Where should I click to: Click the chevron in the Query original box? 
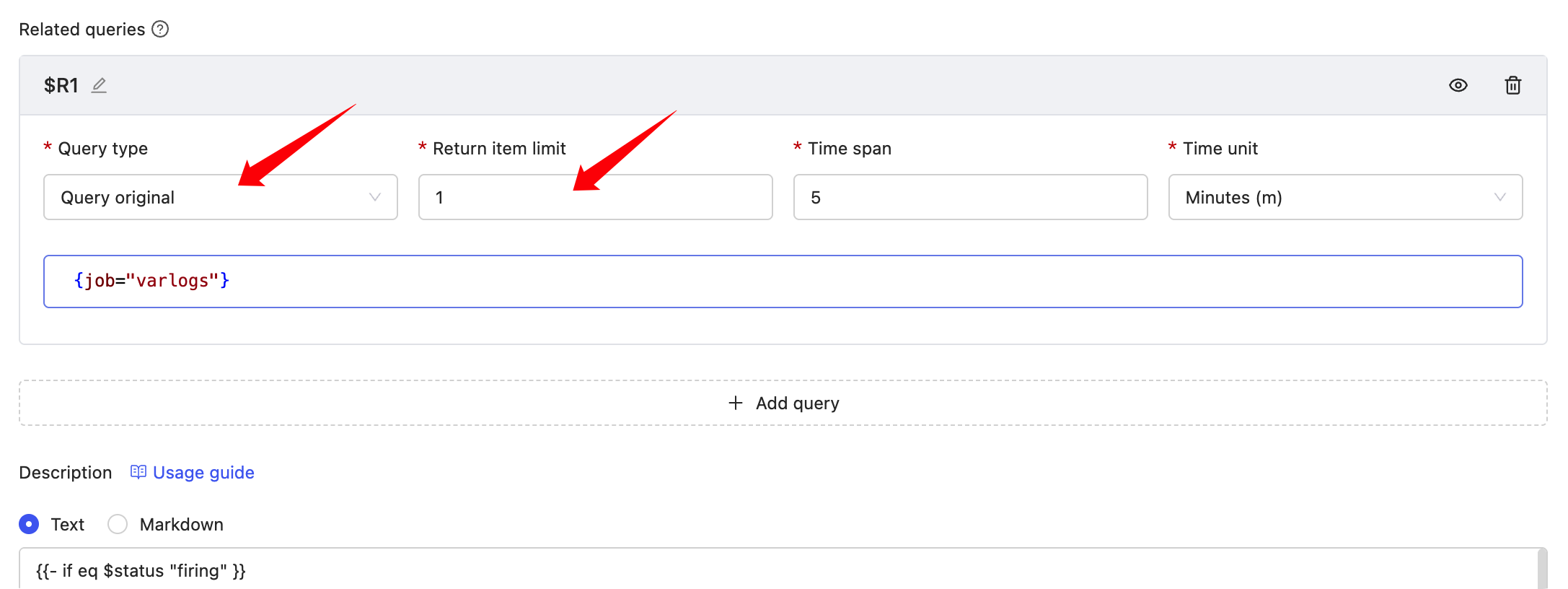(x=374, y=197)
